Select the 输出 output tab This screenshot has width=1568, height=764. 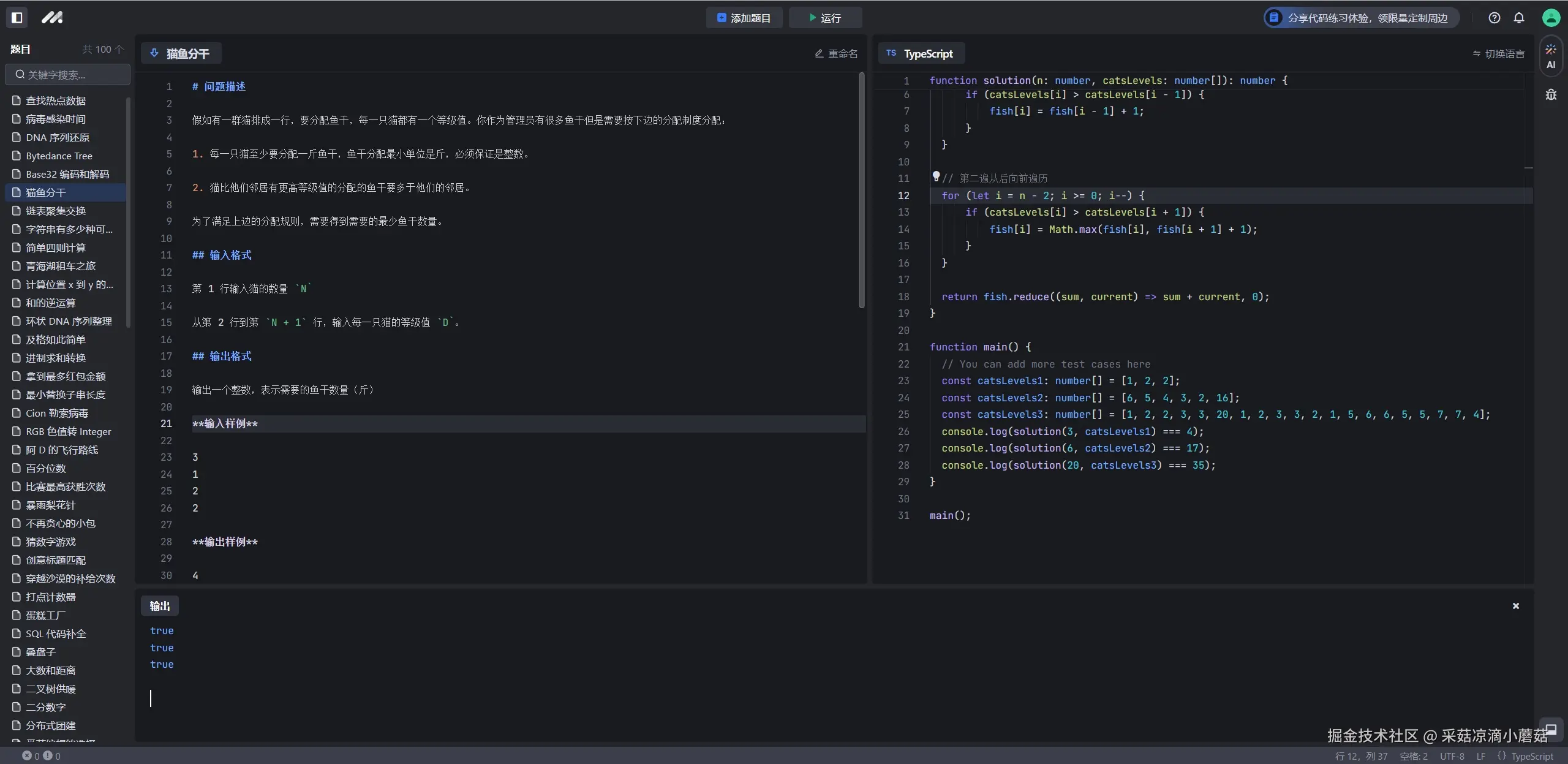[160, 606]
